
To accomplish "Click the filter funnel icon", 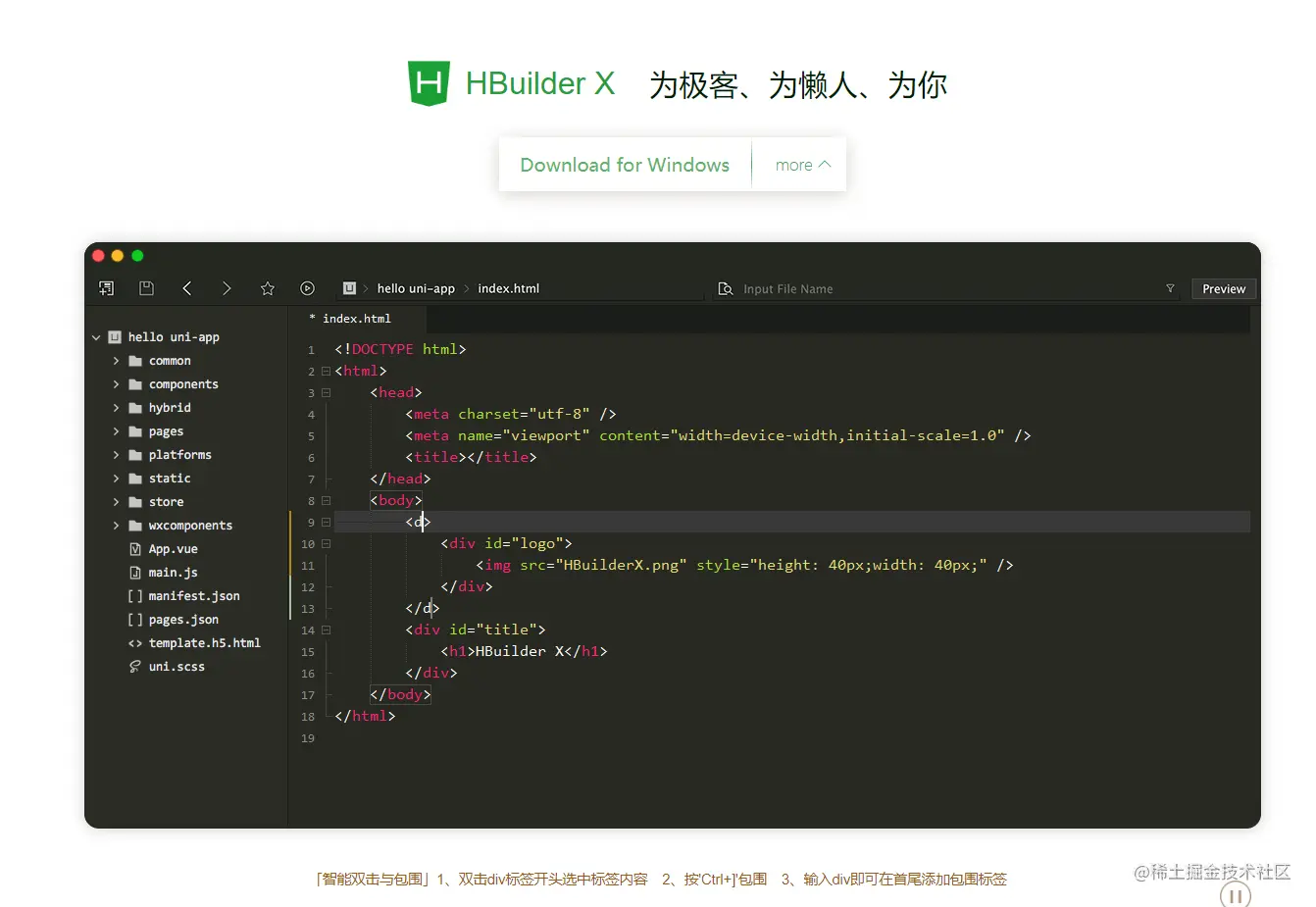I will point(1170,288).
